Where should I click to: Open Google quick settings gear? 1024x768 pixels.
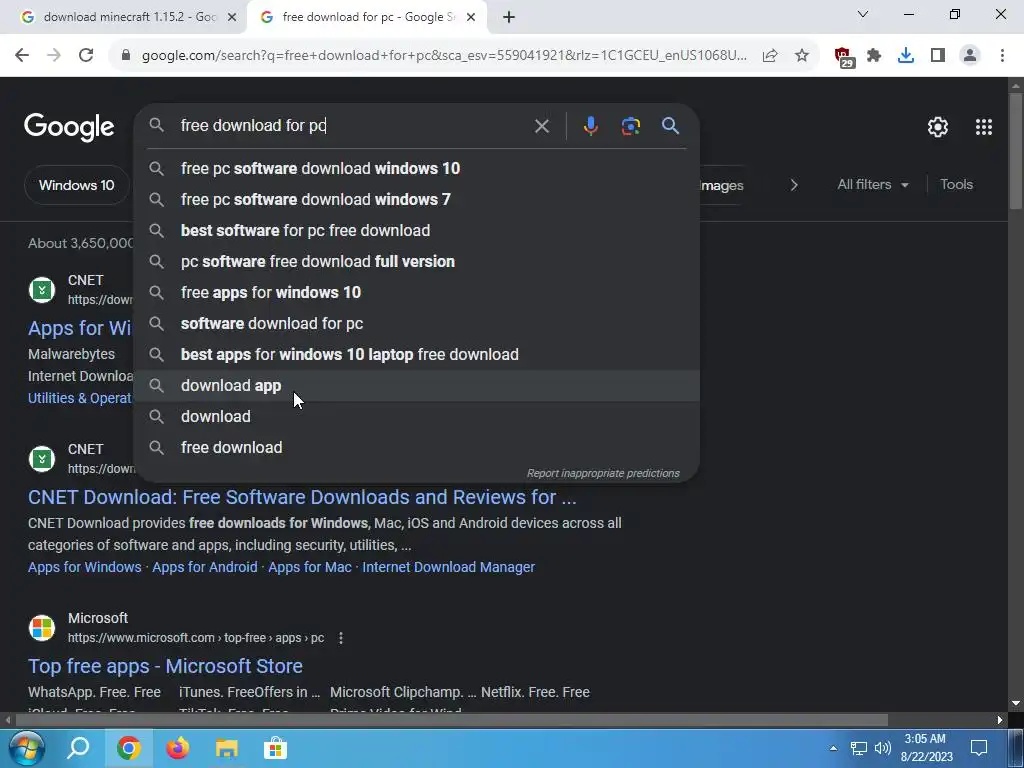[938, 127]
